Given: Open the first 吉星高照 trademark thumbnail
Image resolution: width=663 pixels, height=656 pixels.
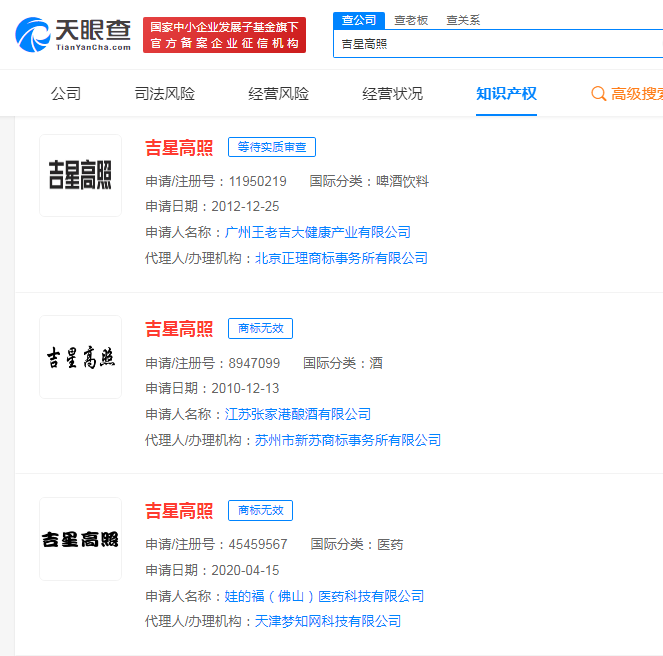Looking at the screenshot, I should (x=80, y=175).
